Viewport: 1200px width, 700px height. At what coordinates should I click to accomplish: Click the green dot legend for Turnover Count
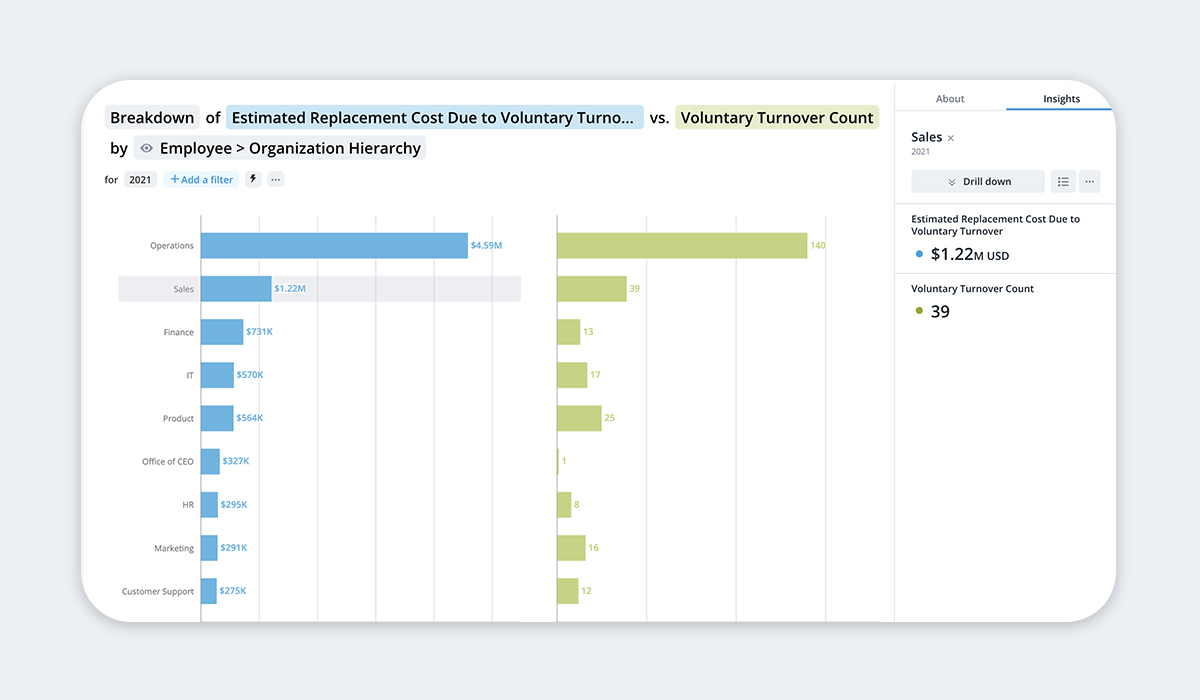[x=919, y=311]
